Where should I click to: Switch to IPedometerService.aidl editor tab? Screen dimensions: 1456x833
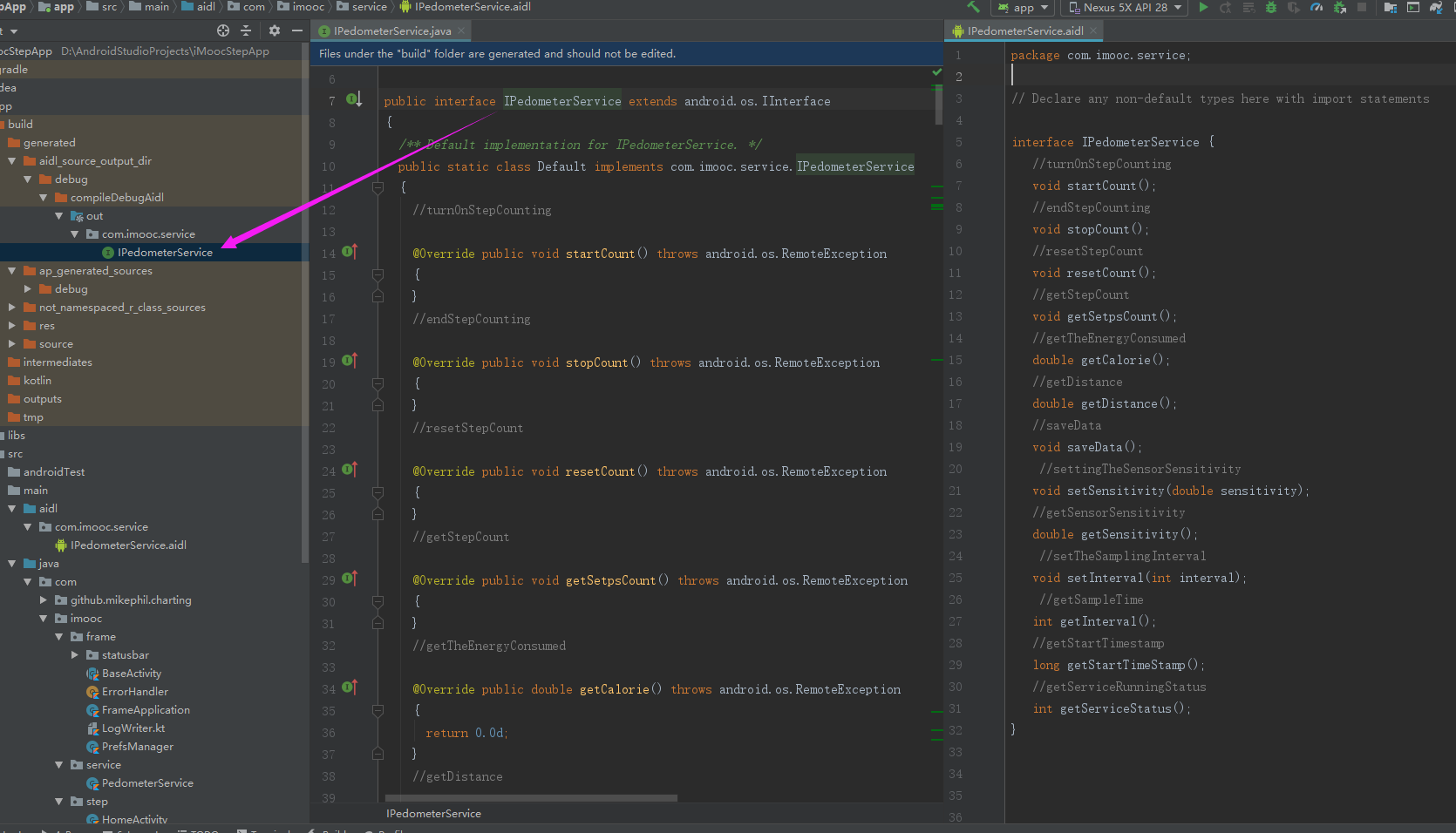[1024, 31]
